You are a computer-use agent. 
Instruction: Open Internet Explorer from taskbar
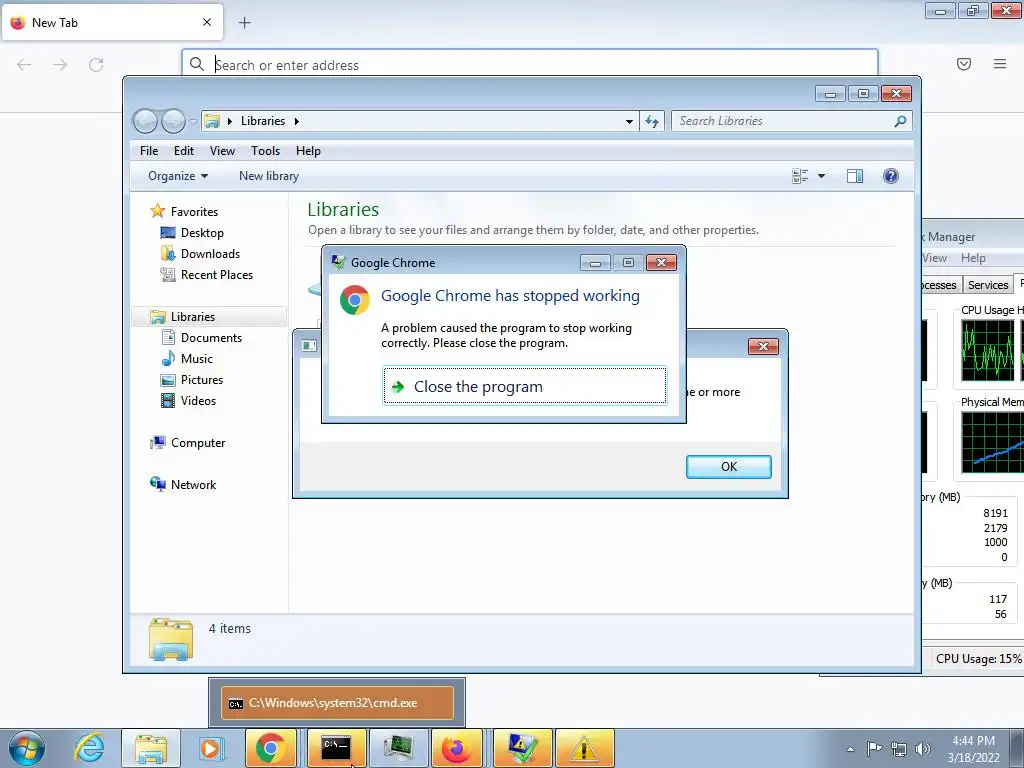pyautogui.click(x=89, y=748)
